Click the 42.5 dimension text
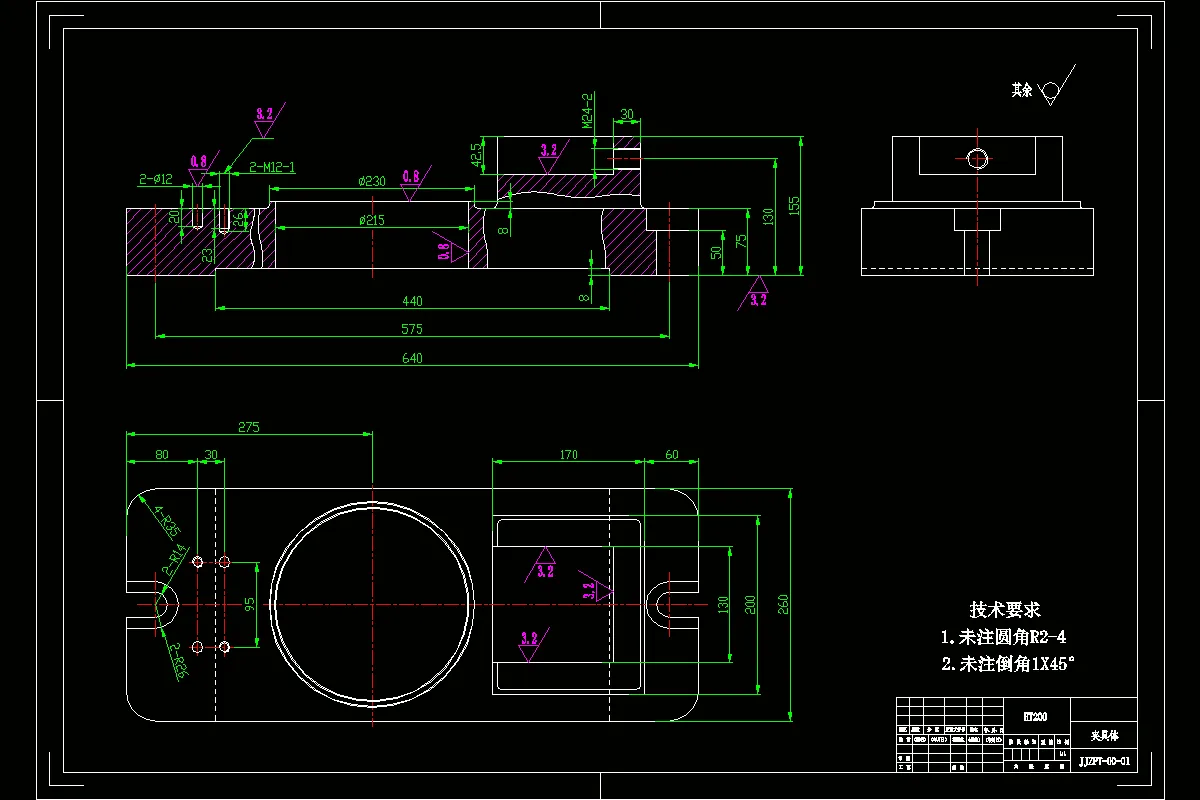Screen dimensions: 1200x800 coord(477,153)
